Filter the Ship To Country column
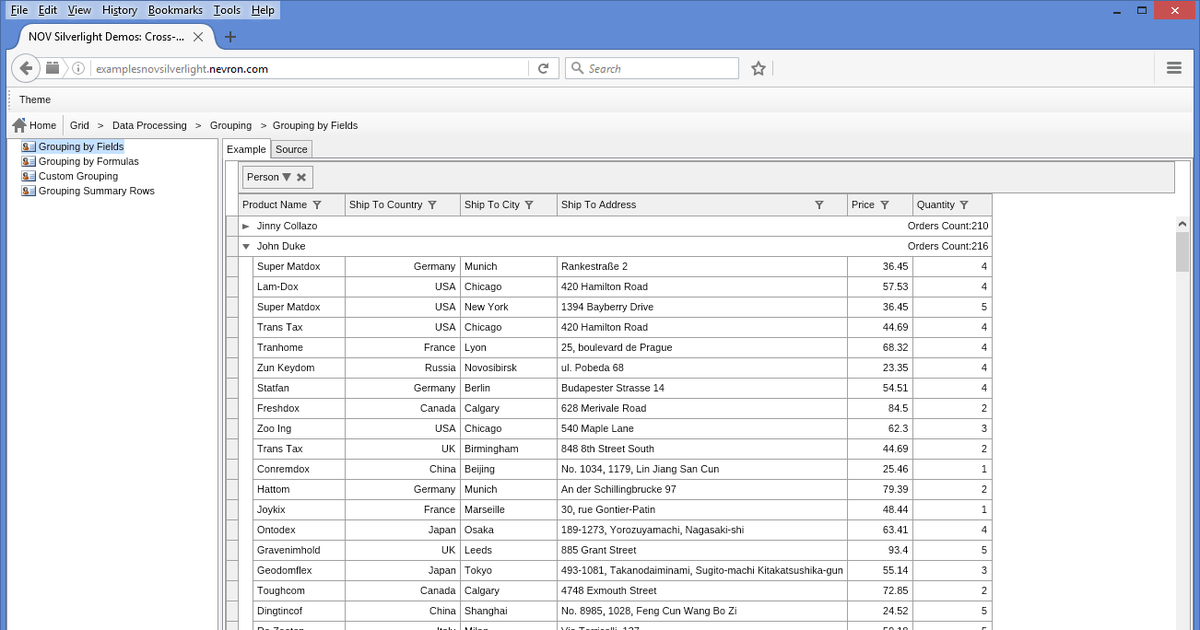This screenshot has width=1200, height=630. pyautogui.click(x=433, y=205)
